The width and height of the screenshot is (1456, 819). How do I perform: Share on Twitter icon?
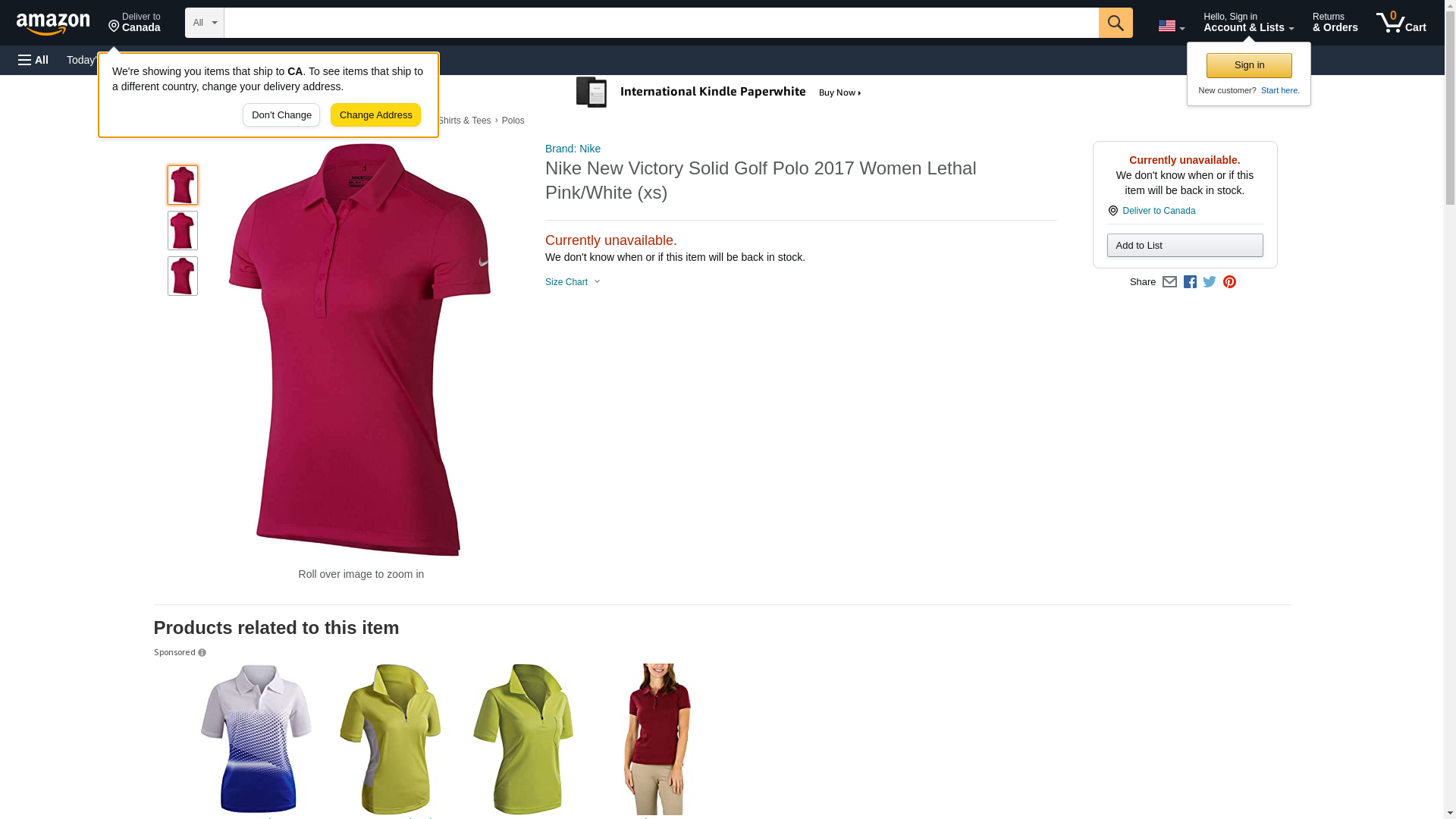pyautogui.click(x=1210, y=282)
